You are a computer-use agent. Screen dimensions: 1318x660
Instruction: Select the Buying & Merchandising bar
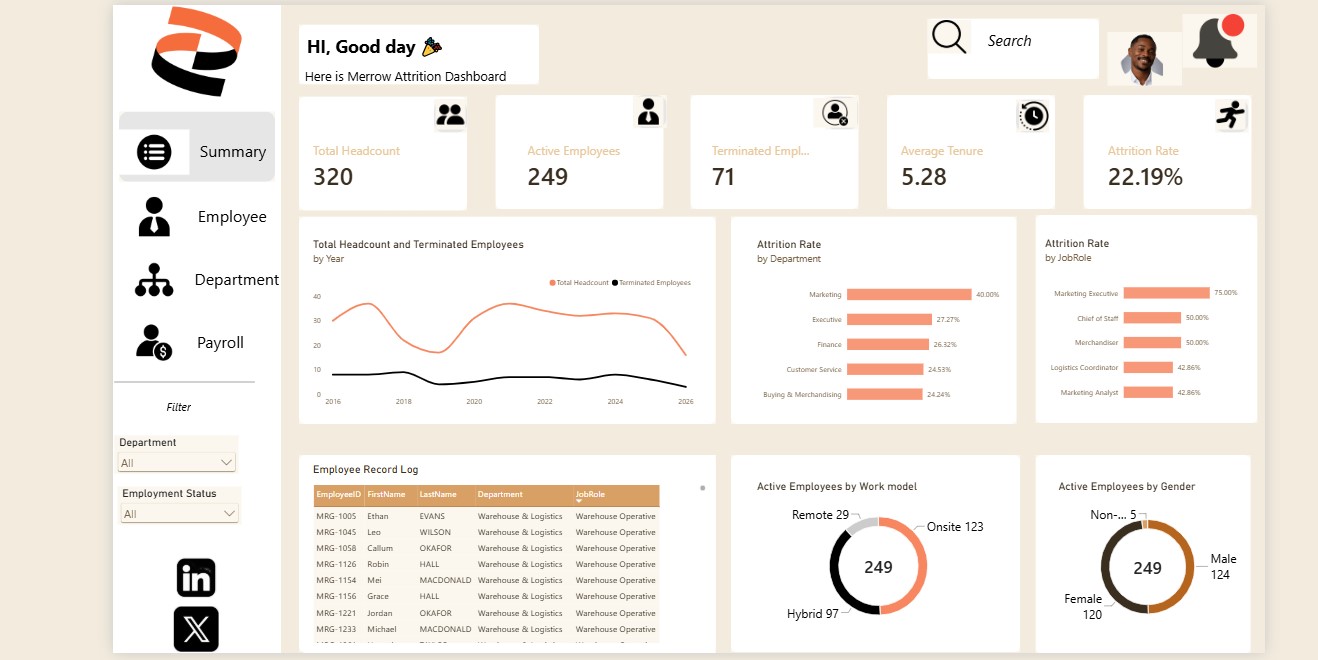tap(884, 394)
